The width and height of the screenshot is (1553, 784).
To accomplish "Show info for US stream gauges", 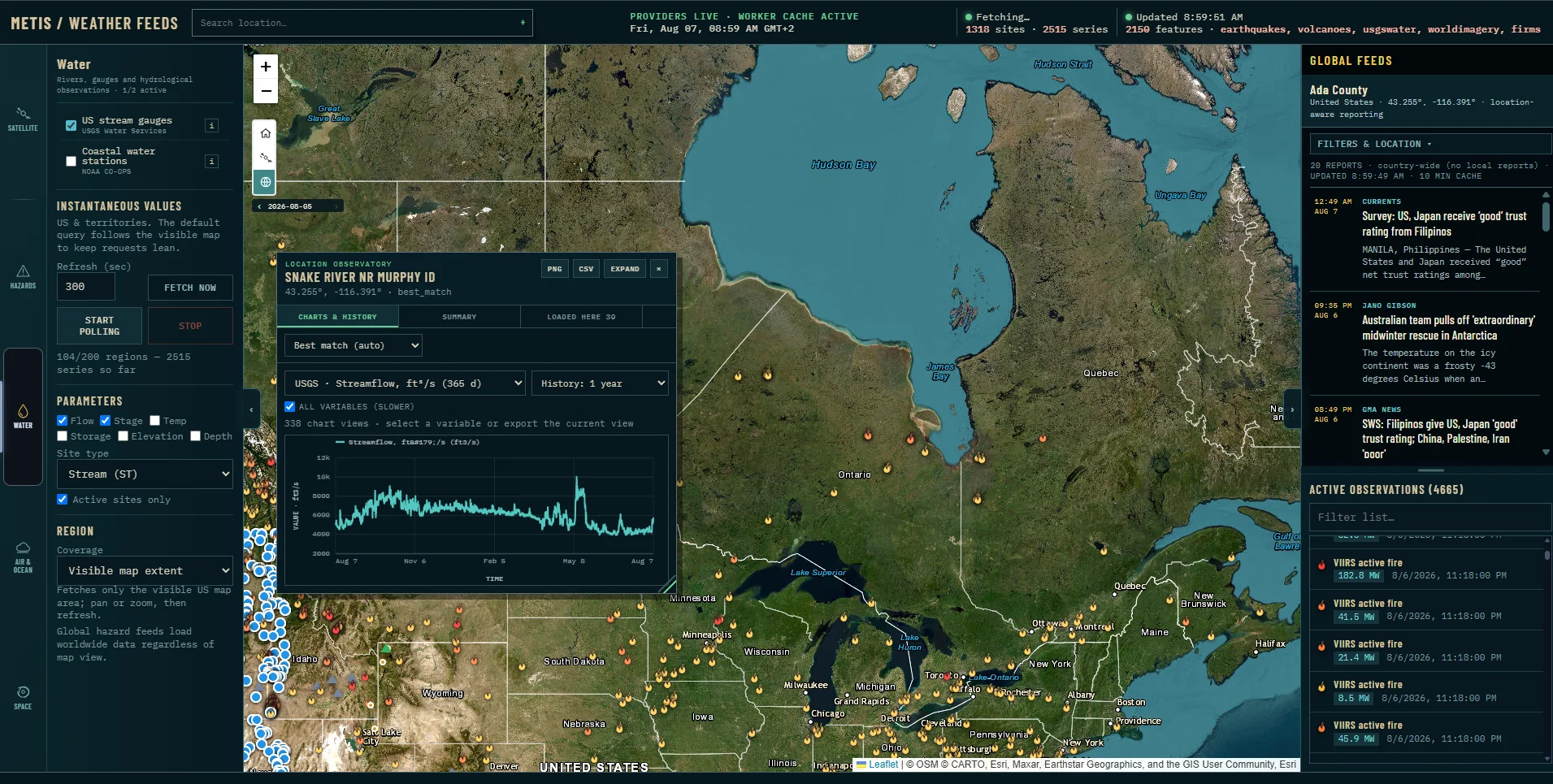I will (211, 126).
